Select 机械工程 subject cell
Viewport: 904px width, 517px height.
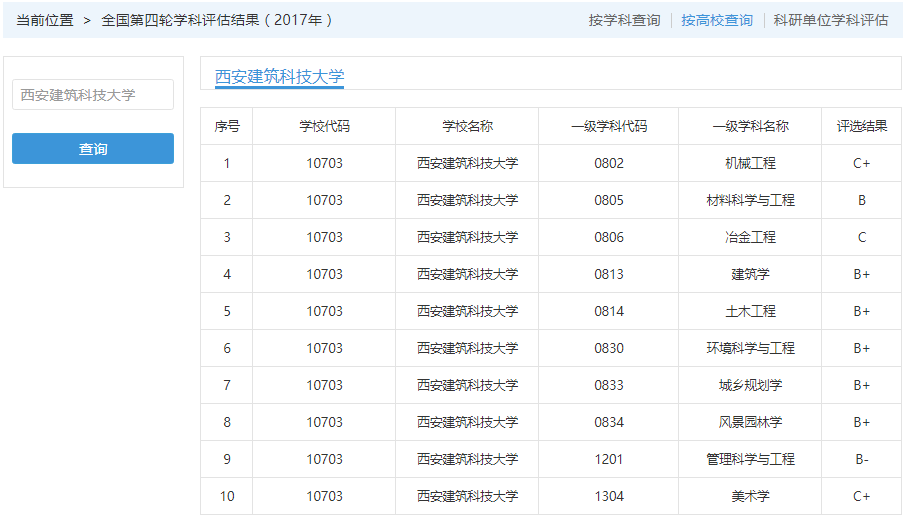click(x=750, y=163)
